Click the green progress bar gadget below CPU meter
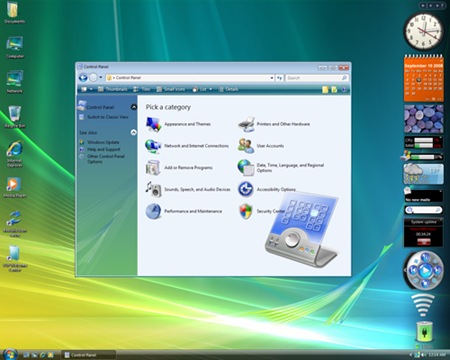The image size is (450, 360). pyautogui.click(x=423, y=157)
